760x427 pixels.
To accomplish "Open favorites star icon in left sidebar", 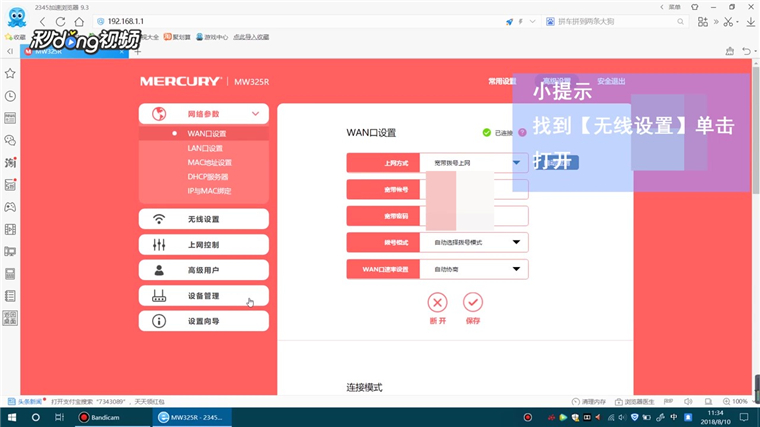I will tap(10, 74).
